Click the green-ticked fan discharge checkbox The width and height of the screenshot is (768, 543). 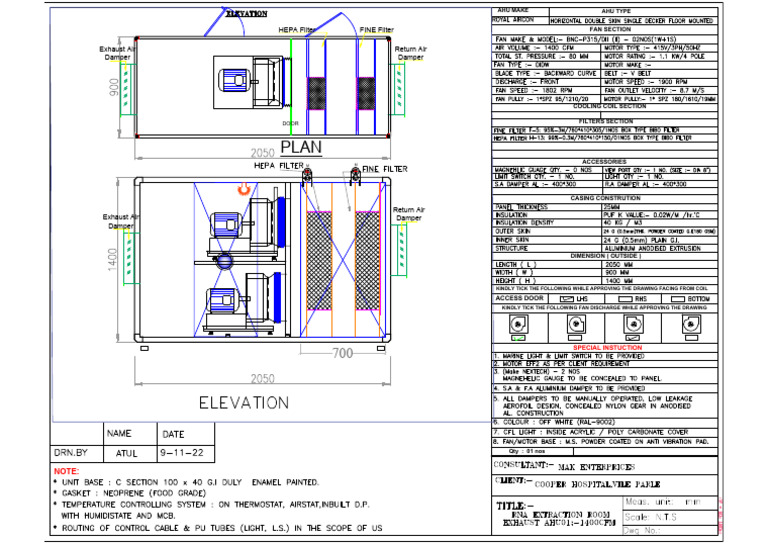(518, 338)
